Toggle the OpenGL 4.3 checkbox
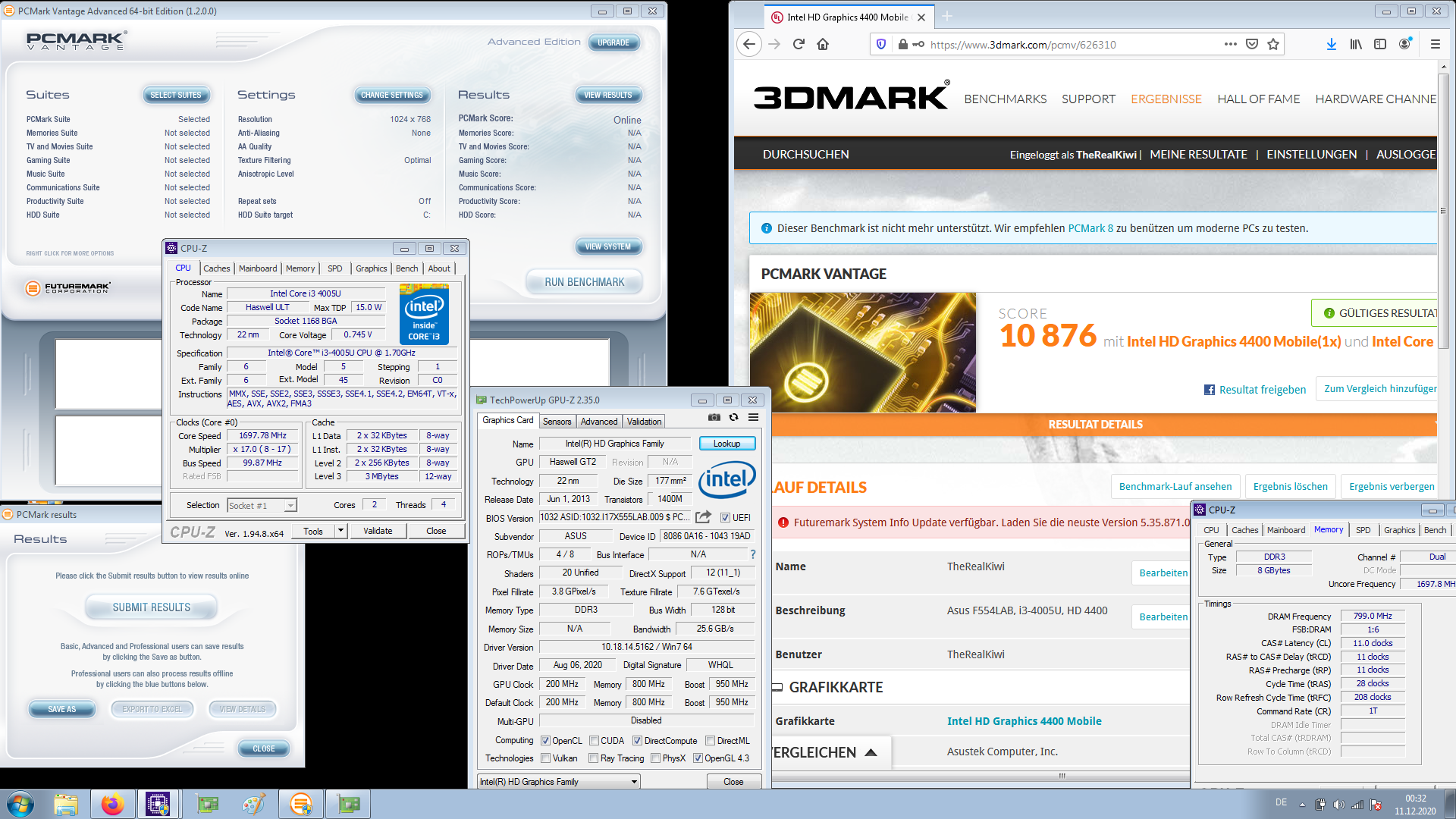The height and width of the screenshot is (819, 1456). [698, 758]
